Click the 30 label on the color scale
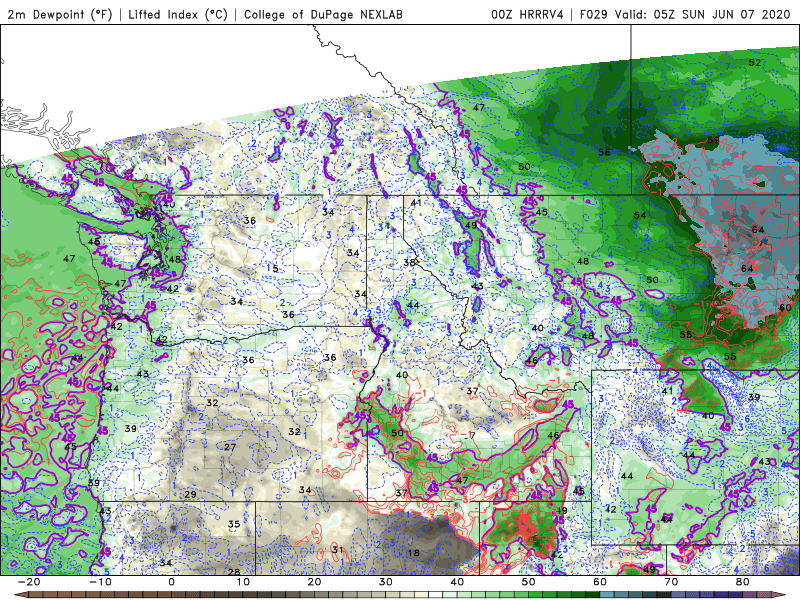 pyautogui.click(x=386, y=582)
